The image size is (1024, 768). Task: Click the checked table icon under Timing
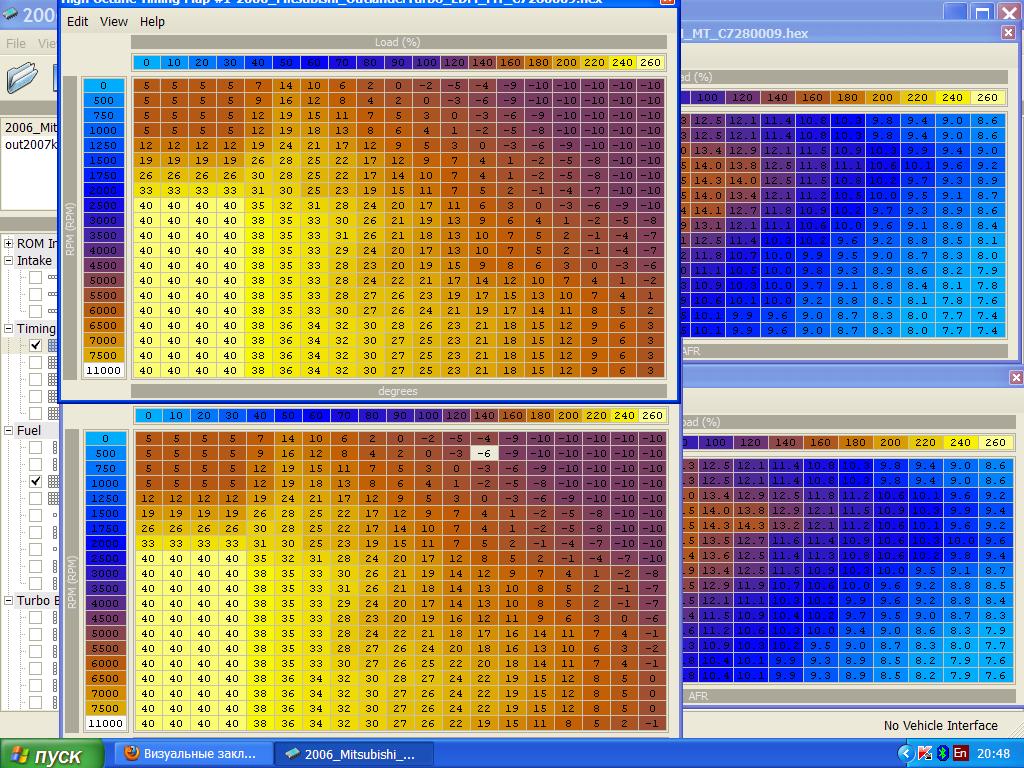52,345
